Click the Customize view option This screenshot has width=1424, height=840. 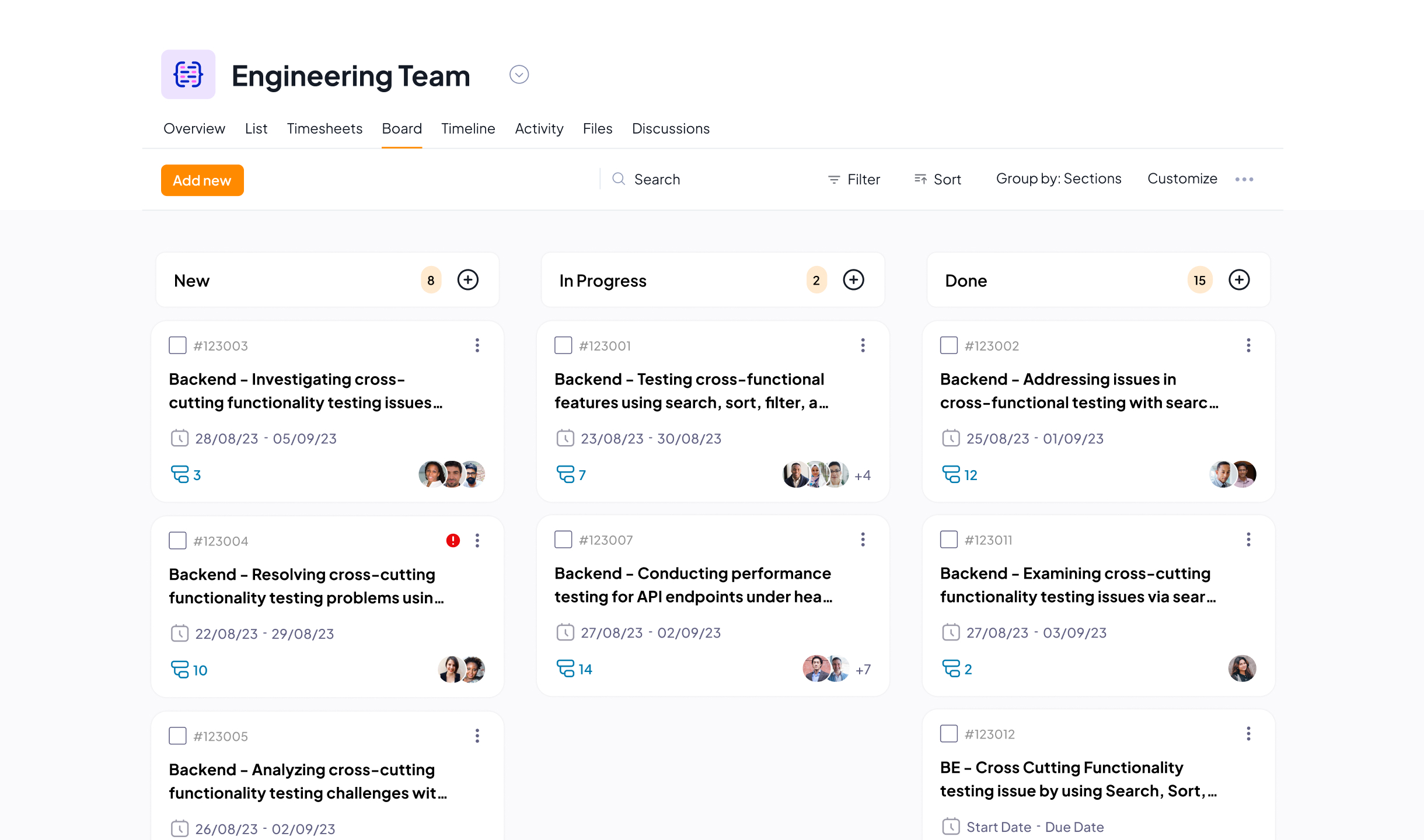tap(1183, 178)
